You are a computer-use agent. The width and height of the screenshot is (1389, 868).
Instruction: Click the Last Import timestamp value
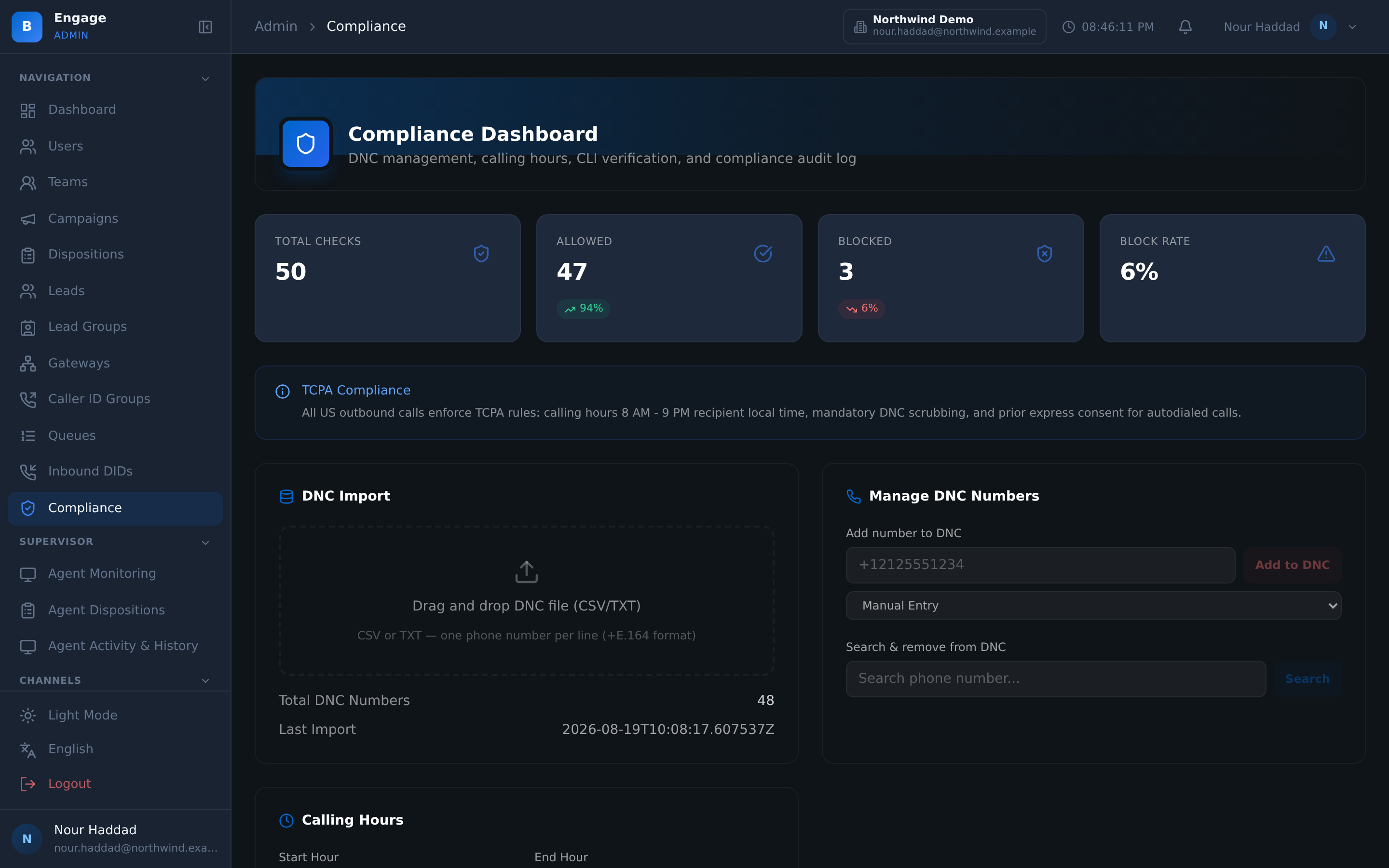(667, 730)
